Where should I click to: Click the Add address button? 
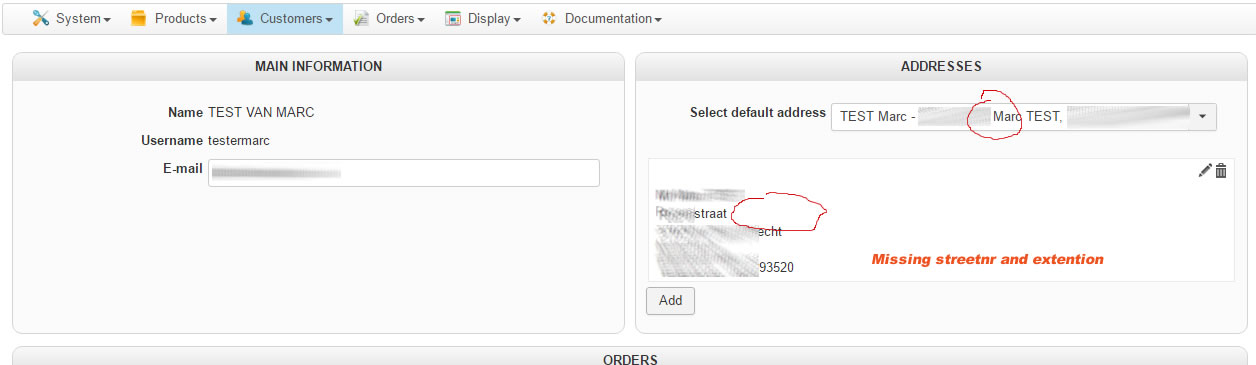coord(670,301)
